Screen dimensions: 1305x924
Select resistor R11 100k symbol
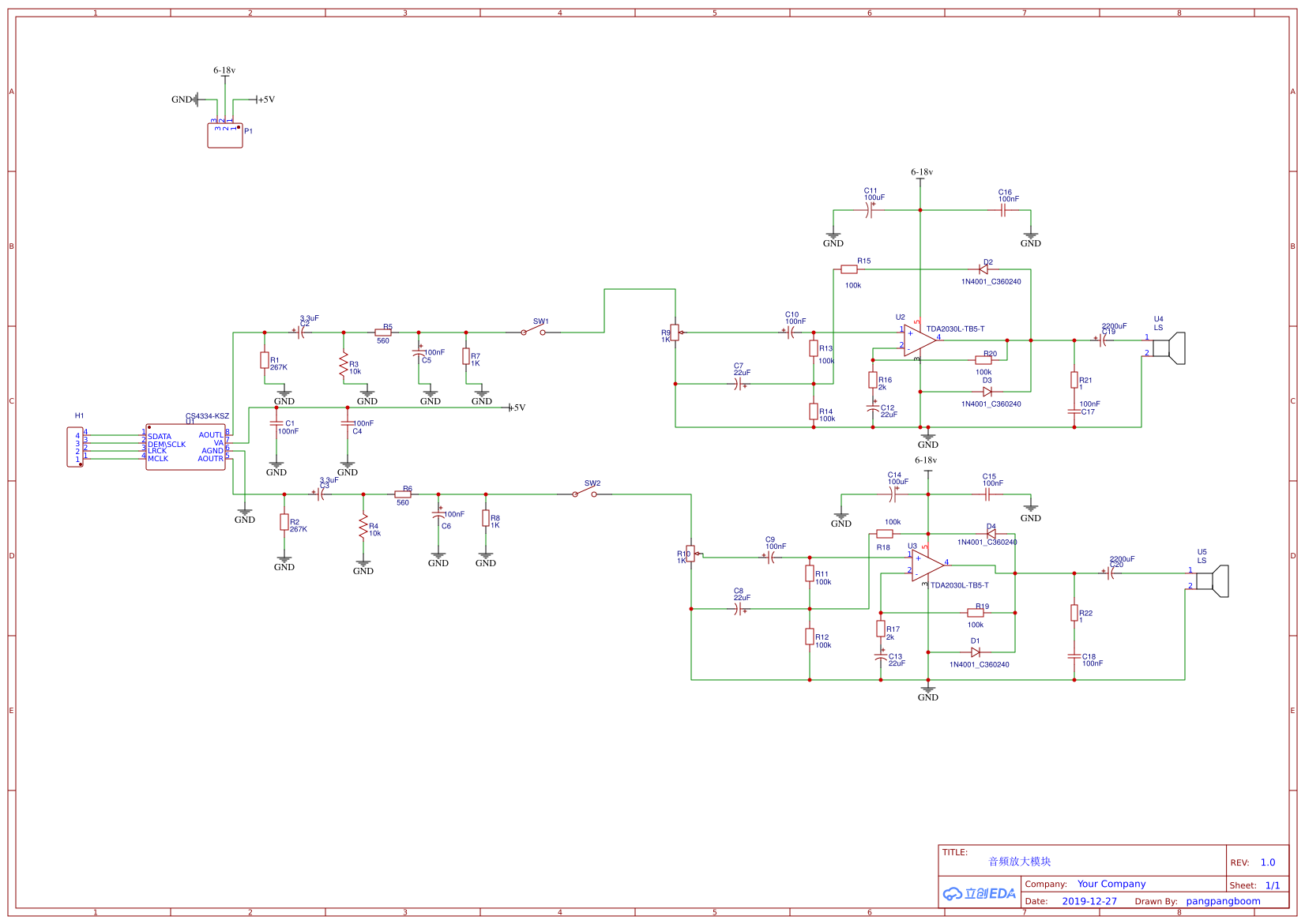tap(810, 573)
